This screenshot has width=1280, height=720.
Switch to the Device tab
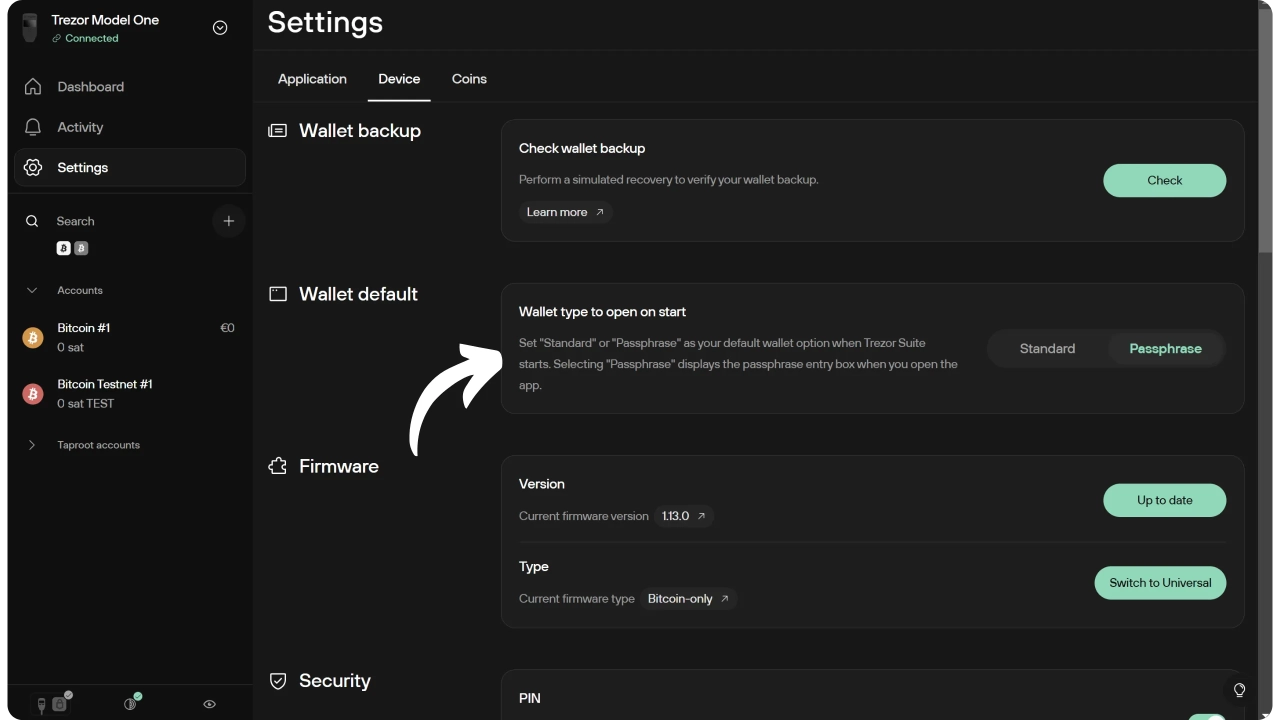pos(399,79)
